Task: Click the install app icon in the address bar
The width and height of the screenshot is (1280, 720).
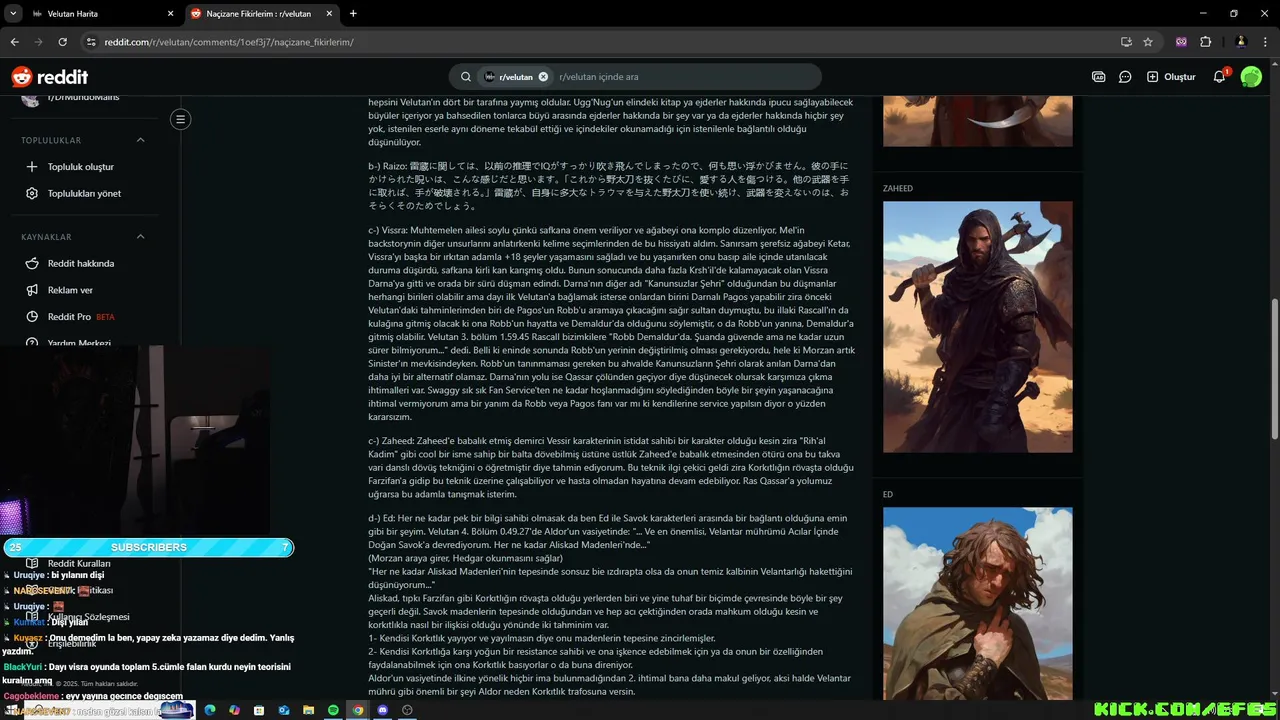Action: pos(1126,42)
